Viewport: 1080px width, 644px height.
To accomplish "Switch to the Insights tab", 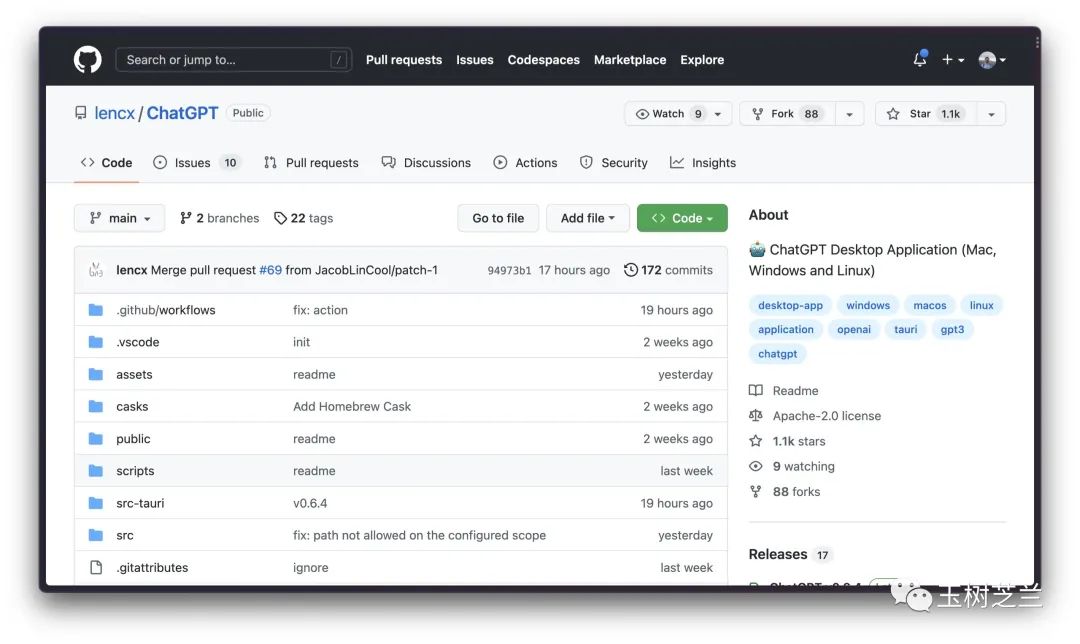I will click(x=703, y=163).
